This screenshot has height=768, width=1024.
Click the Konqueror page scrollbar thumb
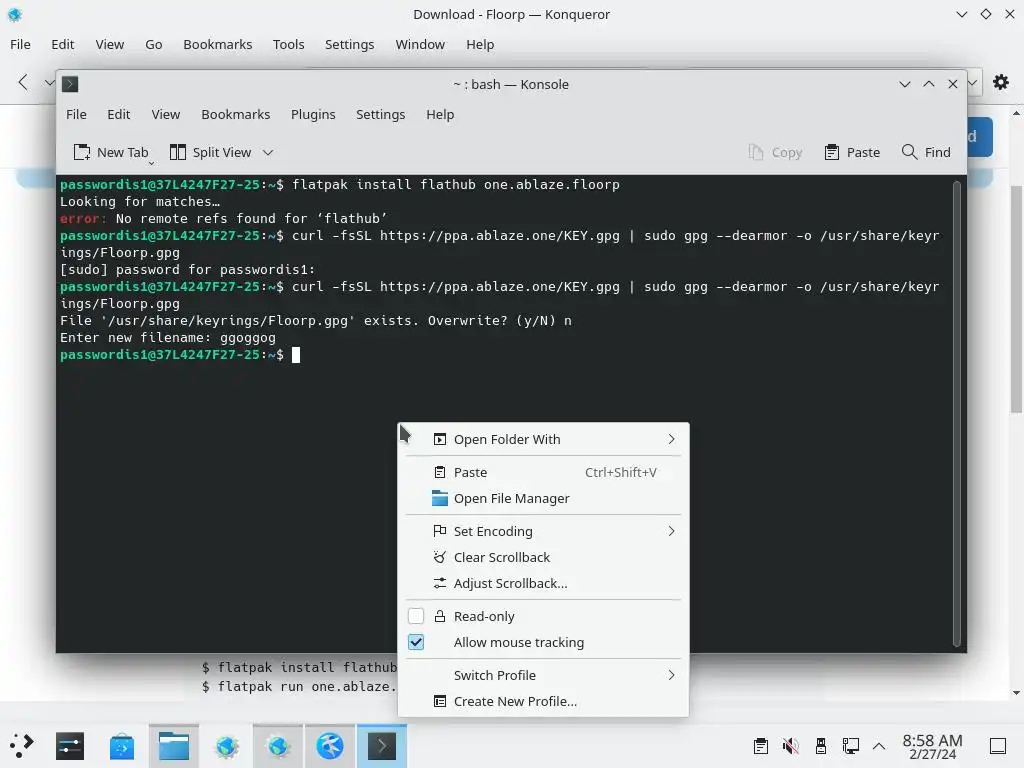pyautogui.click(x=1016, y=299)
